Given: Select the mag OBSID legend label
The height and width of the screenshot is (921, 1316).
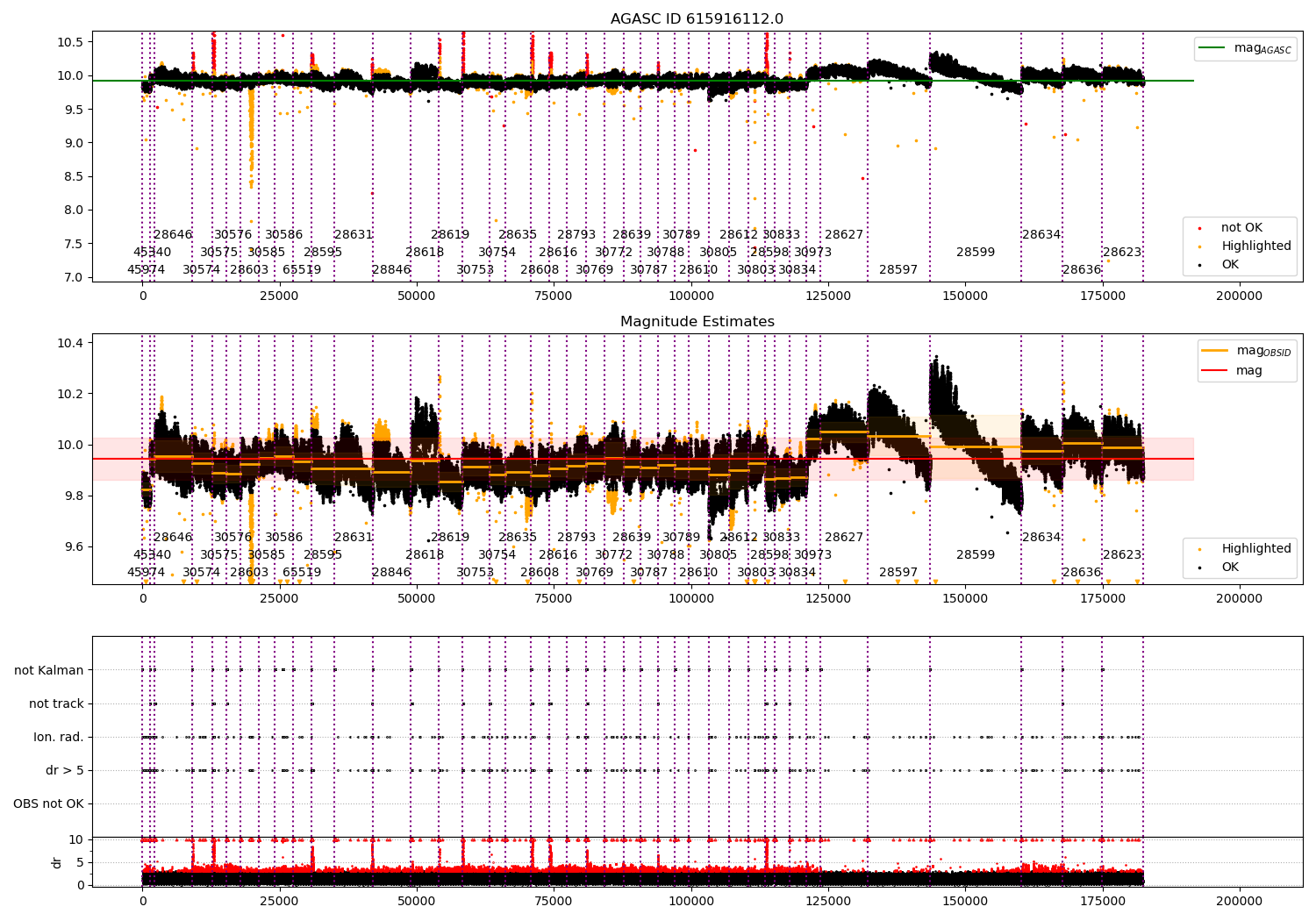Looking at the screenshot, I should (x=1263, y=351).
